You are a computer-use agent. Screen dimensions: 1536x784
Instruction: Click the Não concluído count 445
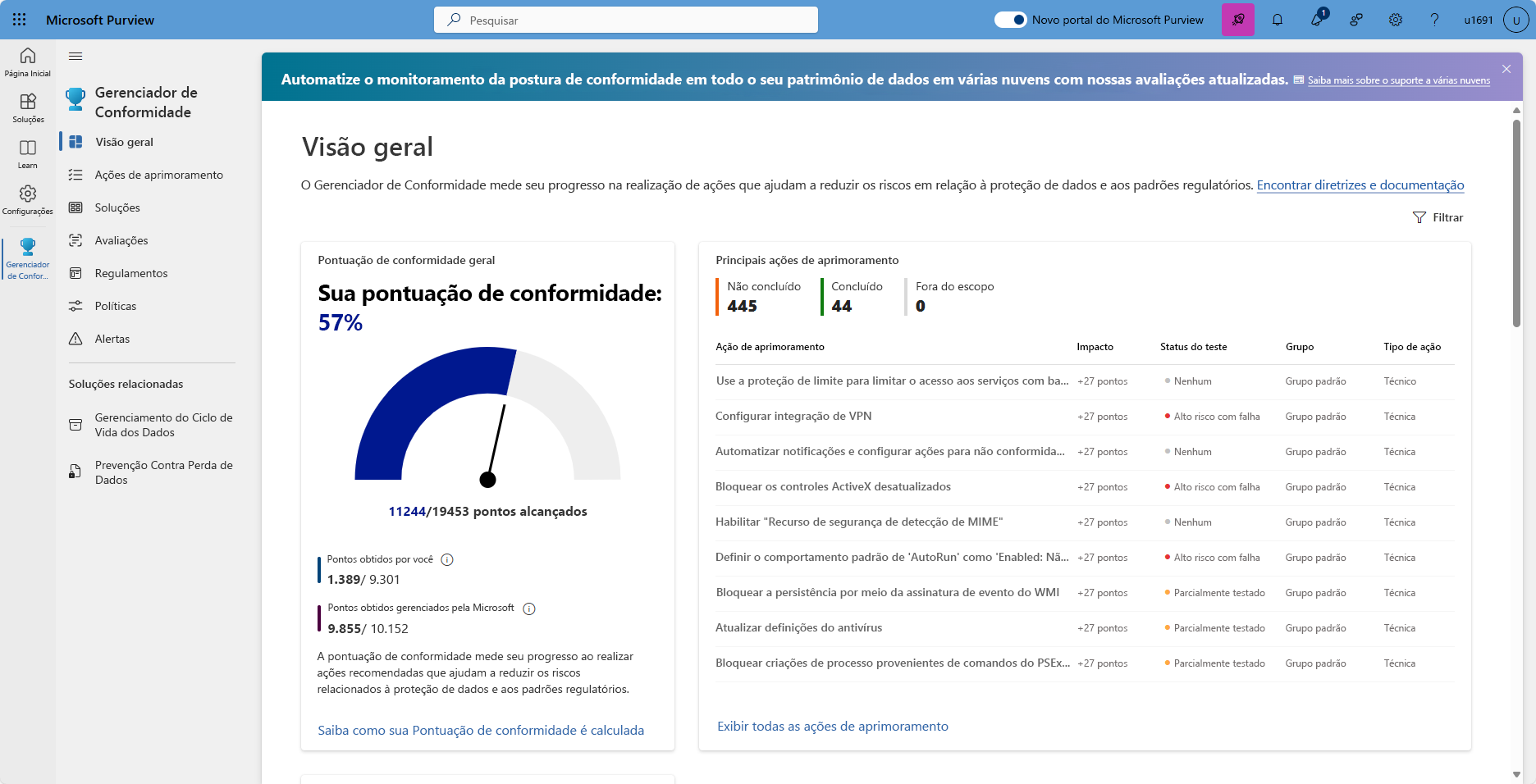742,306
